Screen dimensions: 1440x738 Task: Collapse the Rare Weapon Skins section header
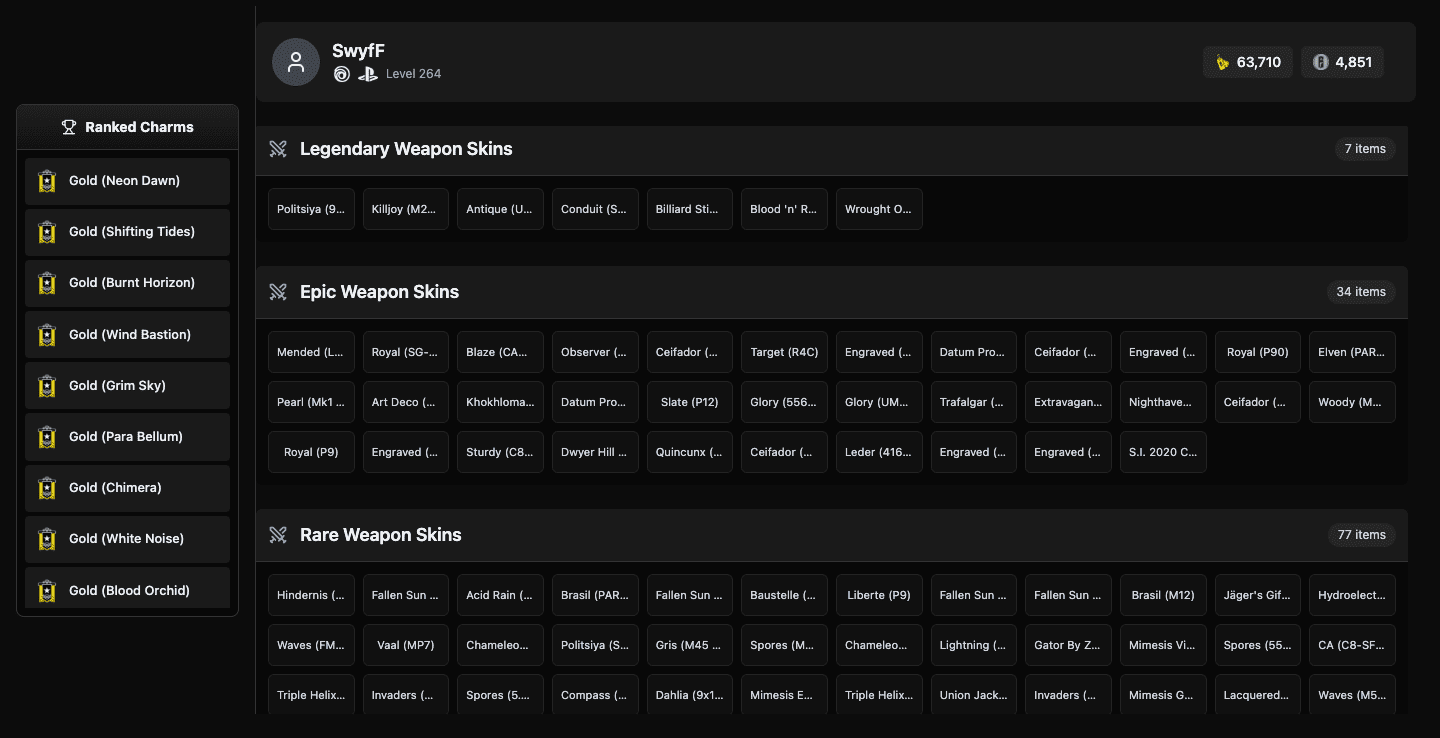point(381,535)
